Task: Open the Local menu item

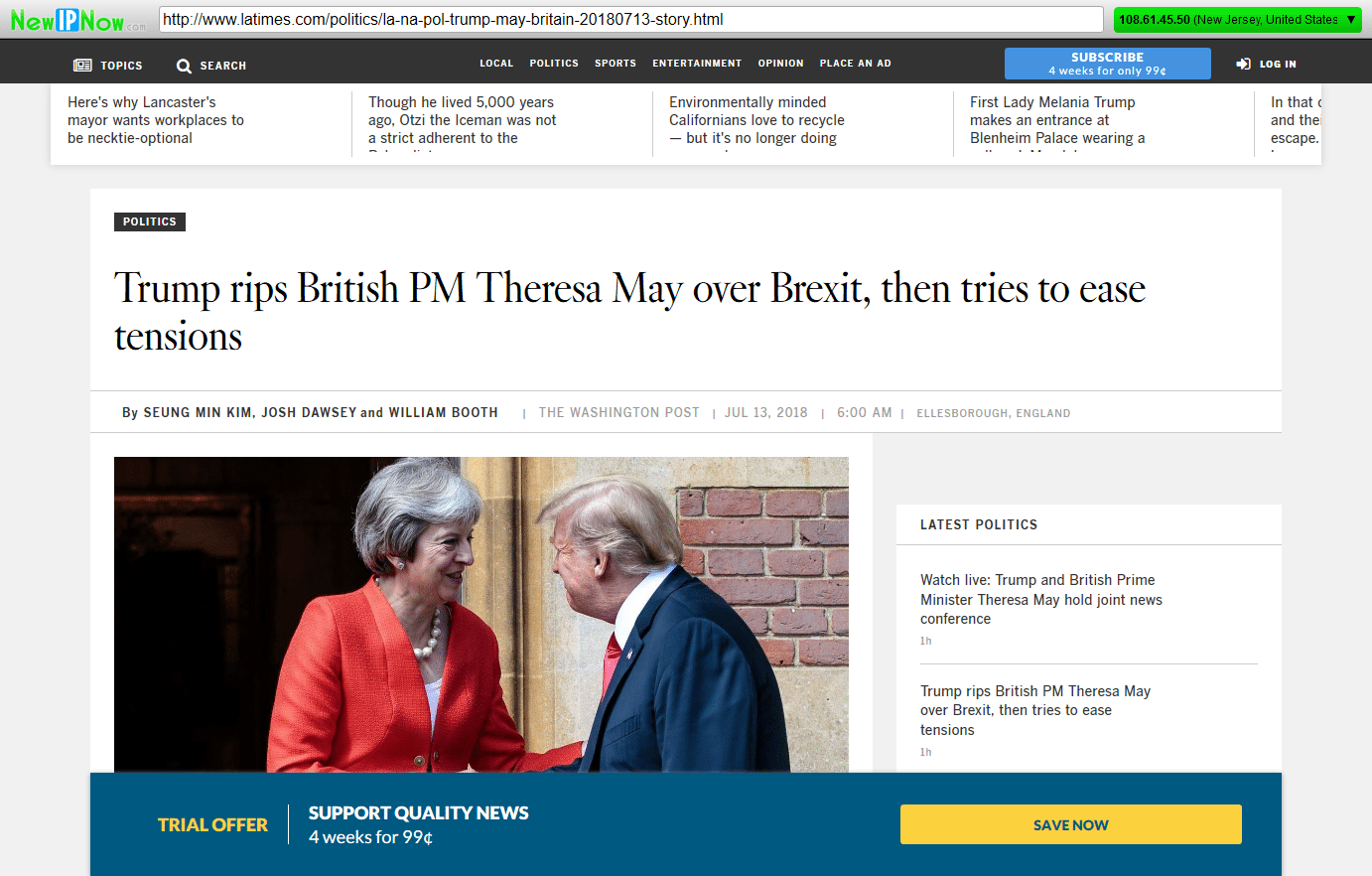Action: pos(496,64)
